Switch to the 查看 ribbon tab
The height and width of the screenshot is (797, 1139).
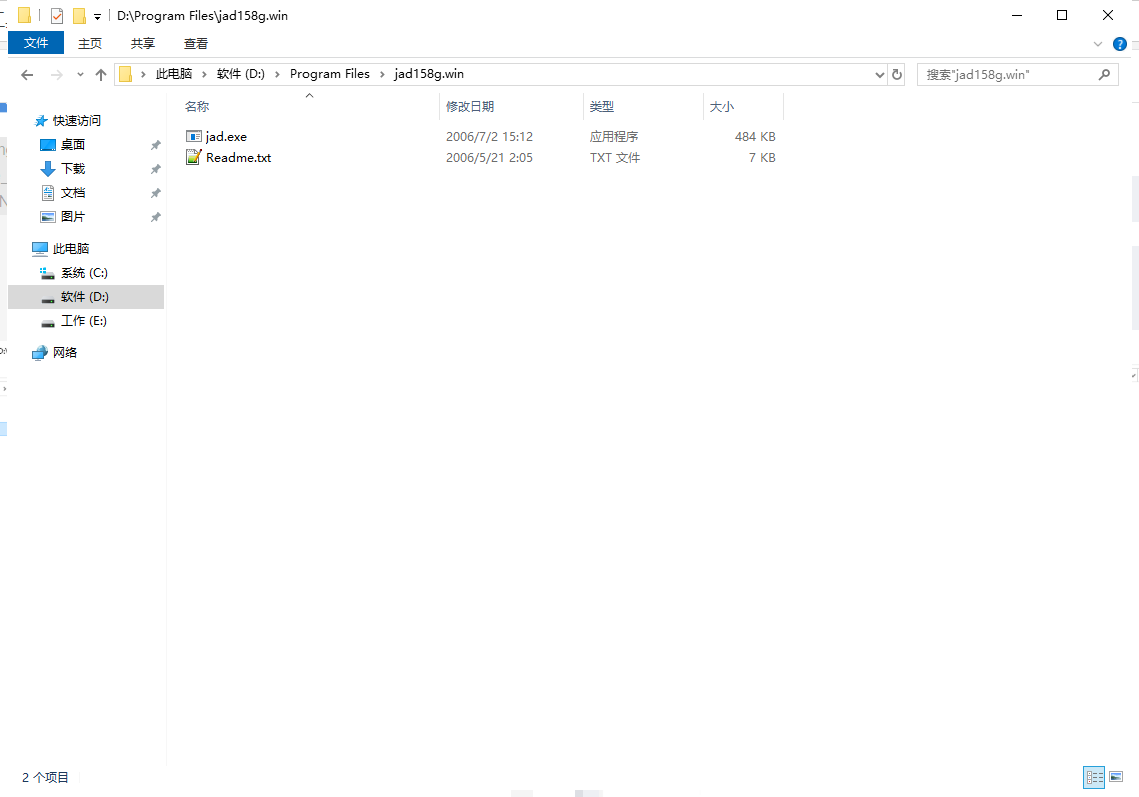point(195,43)
